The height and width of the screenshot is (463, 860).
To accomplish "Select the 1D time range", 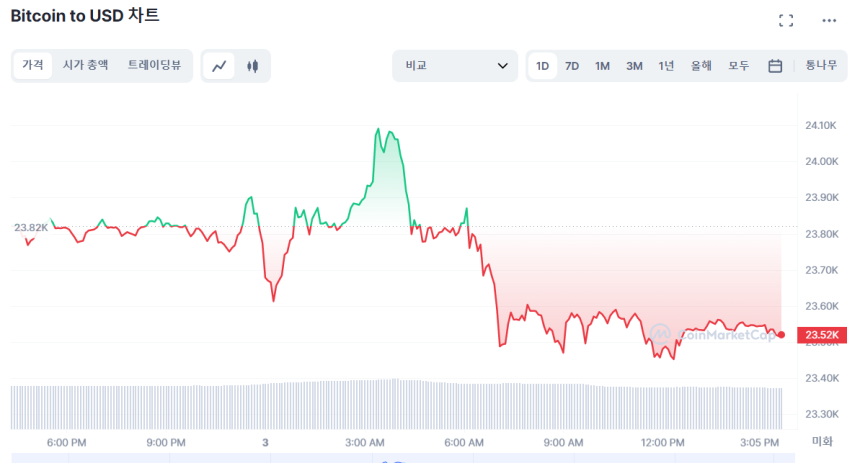I will pyautogui.click(x=542, y=66).
